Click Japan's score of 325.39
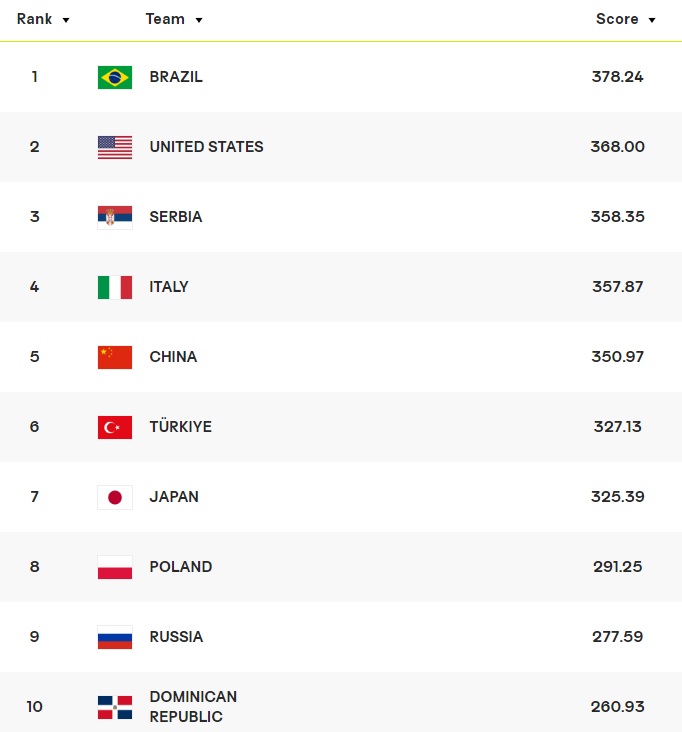Image resolution: width=682 pixels, height=732 pixels. coord(617,497)
